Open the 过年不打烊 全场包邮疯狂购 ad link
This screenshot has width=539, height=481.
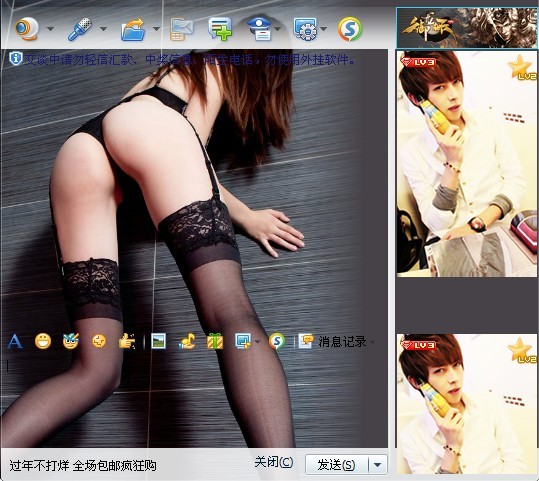tap(83, 466)
